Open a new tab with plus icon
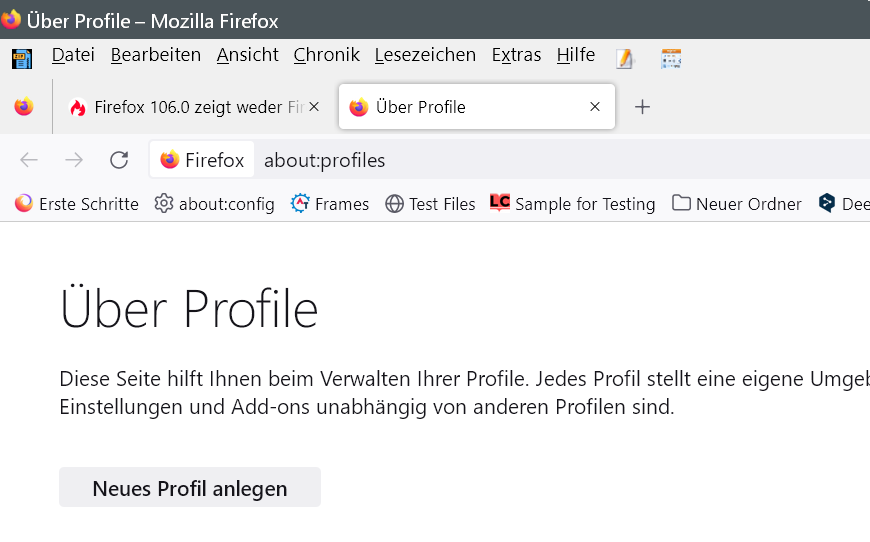 (x=643, y=107)
